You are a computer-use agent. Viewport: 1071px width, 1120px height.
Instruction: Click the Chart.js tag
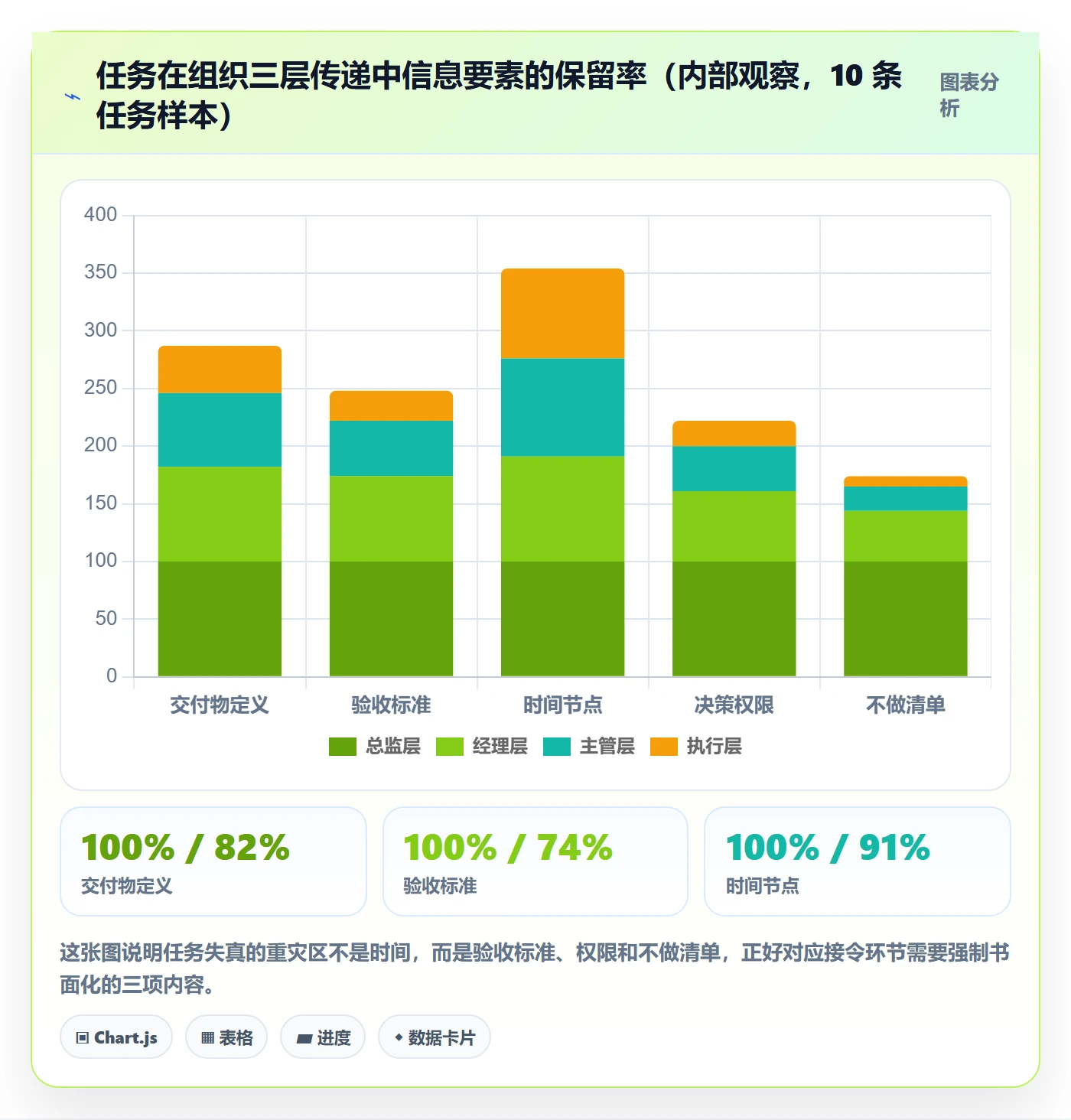coord(116,1037)
